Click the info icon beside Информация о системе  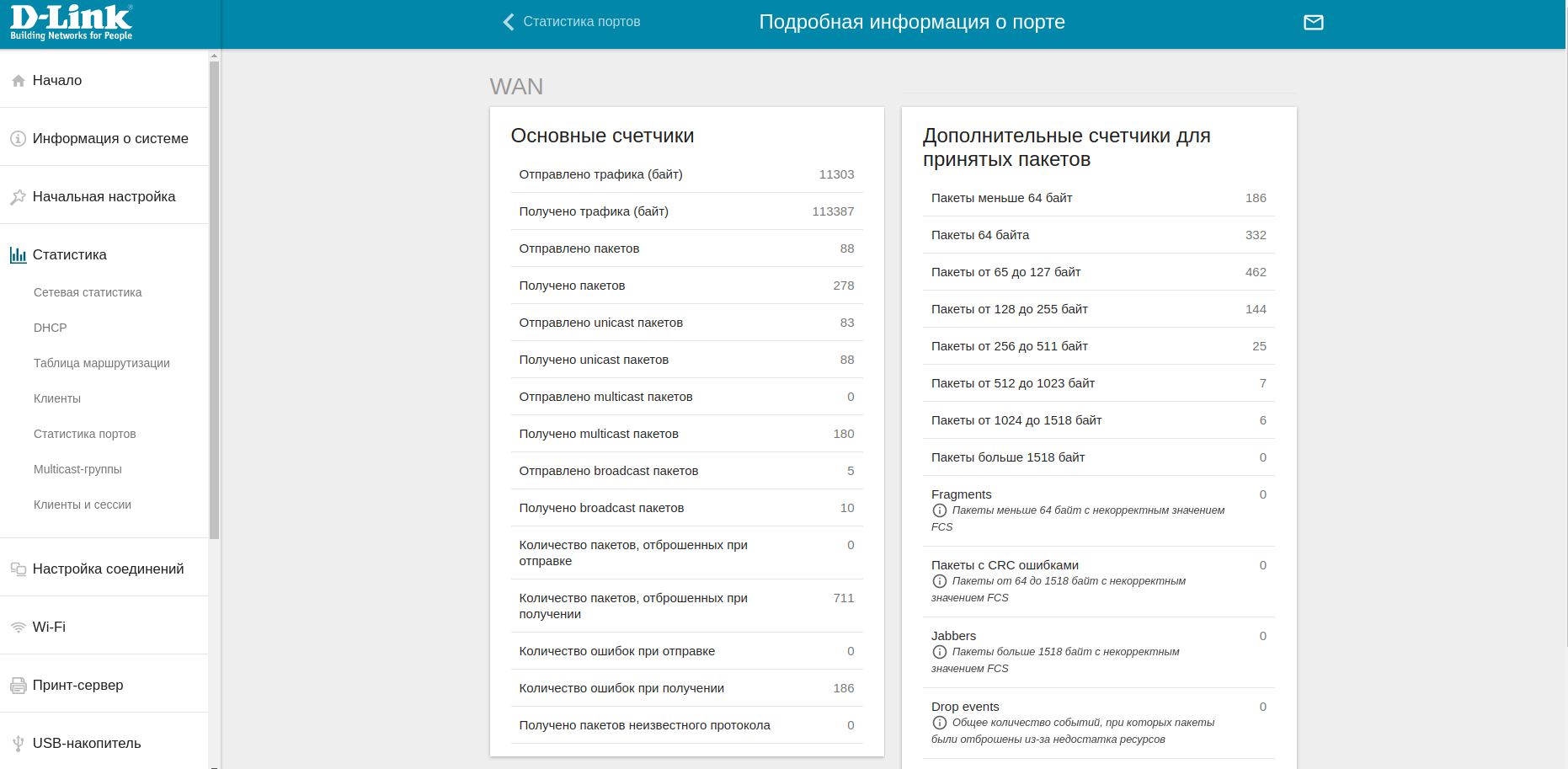(x=19, y=139)
